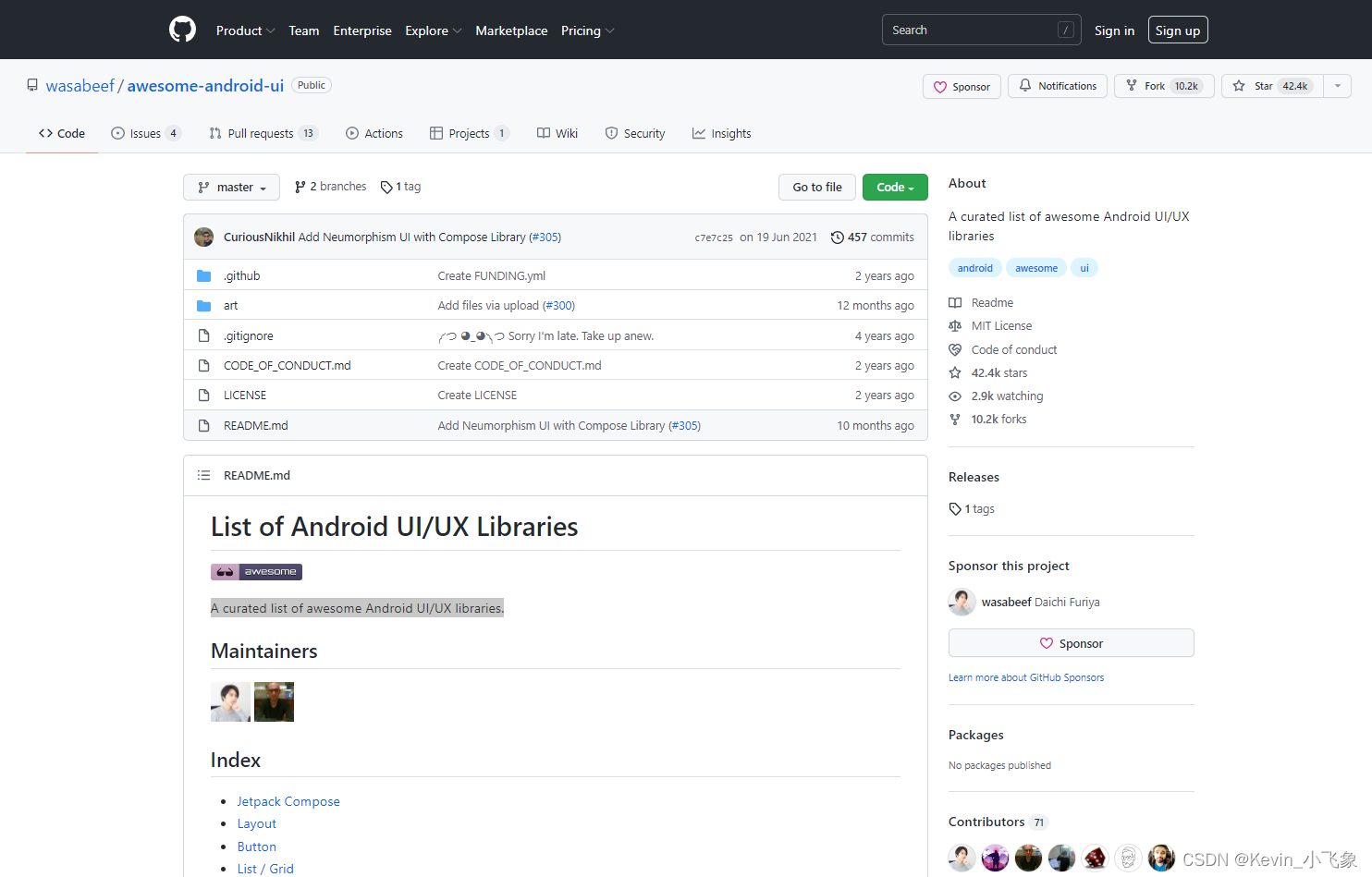The image size is (1372, 877).
Task: Open commit hash c7e7c25
Action: click(x=714, y=238)
